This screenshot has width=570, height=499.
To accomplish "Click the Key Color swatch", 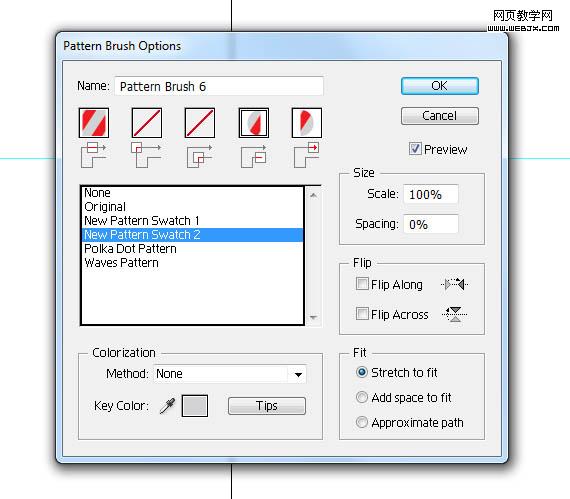I will [x=195, y=406].
